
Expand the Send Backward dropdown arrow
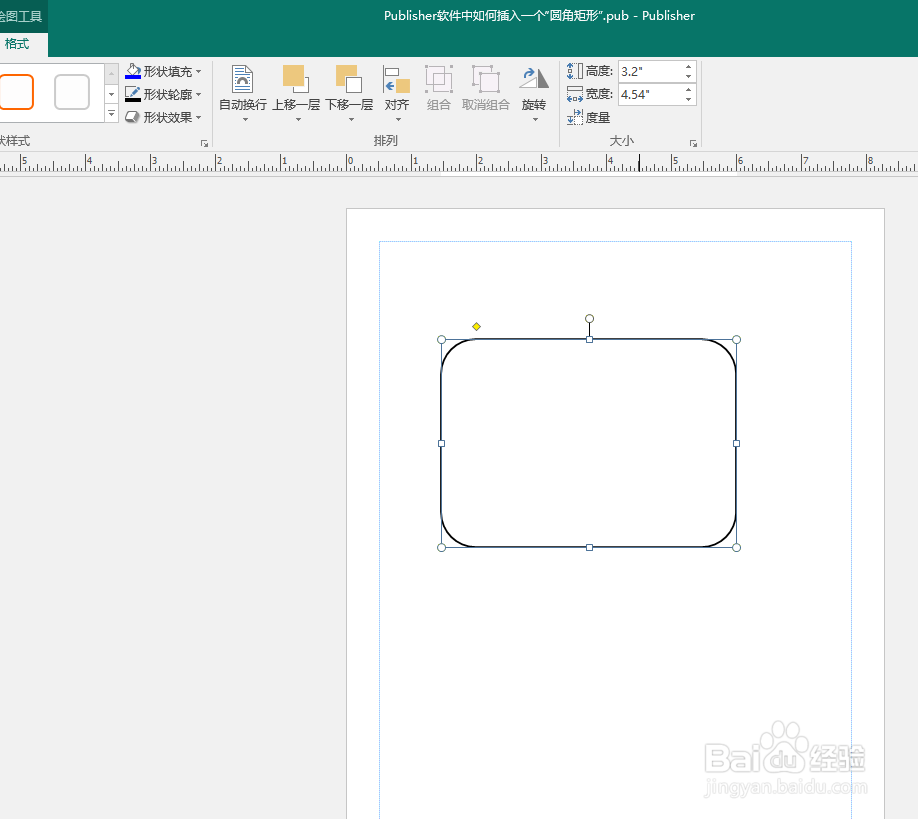coord(351,119)
